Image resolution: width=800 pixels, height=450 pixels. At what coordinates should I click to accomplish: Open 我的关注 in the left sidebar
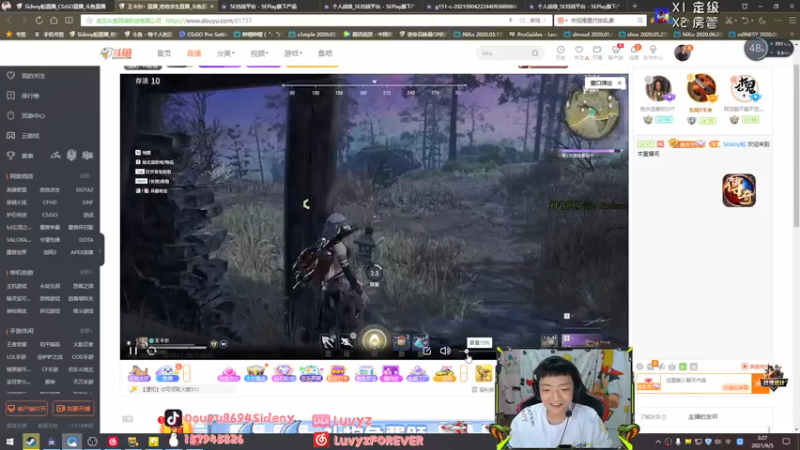33,76
